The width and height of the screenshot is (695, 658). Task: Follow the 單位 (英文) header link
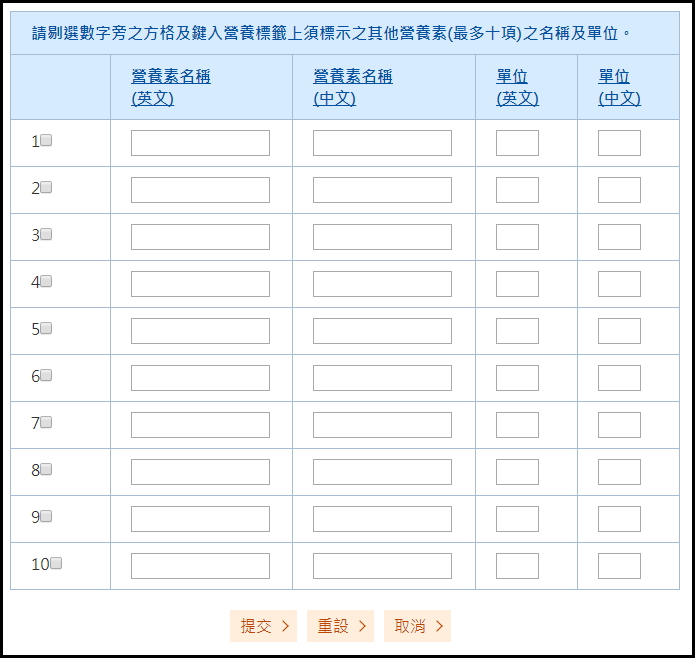[517, 87]
